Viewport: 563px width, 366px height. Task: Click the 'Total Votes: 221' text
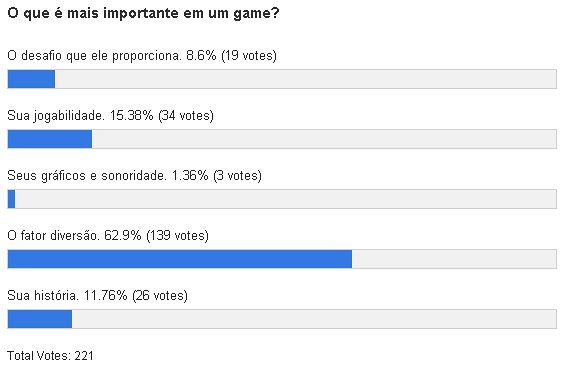[50, 356]
